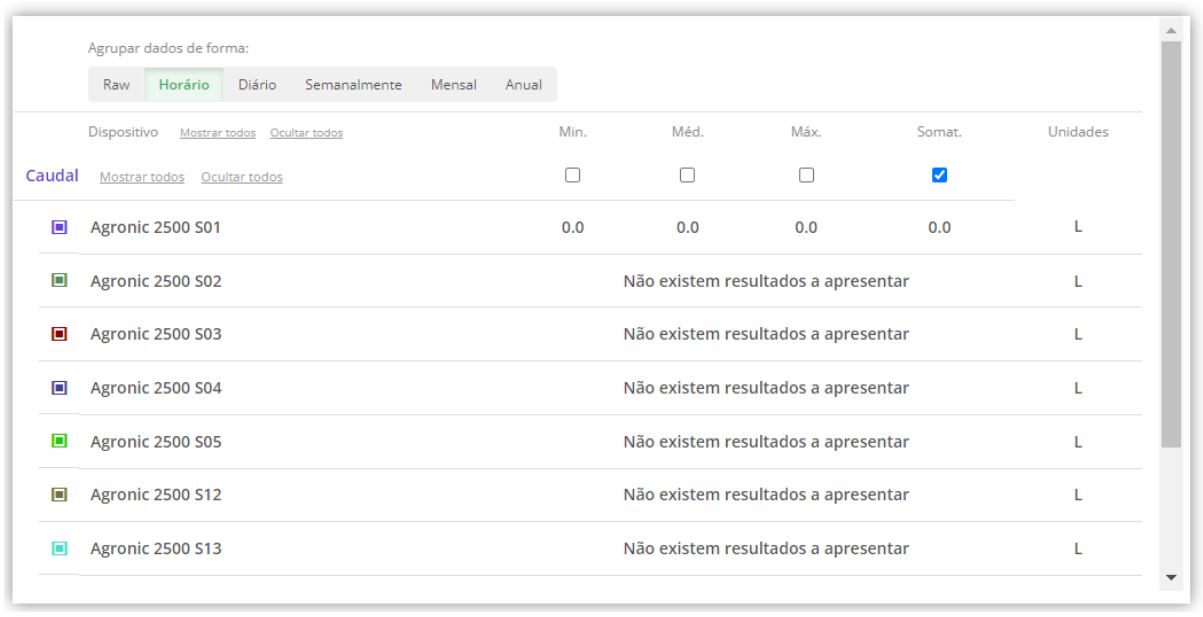Click the Agronic 2500 S02 device name
The width and height of the screenshot is (1203, 617).
[156, 281]
